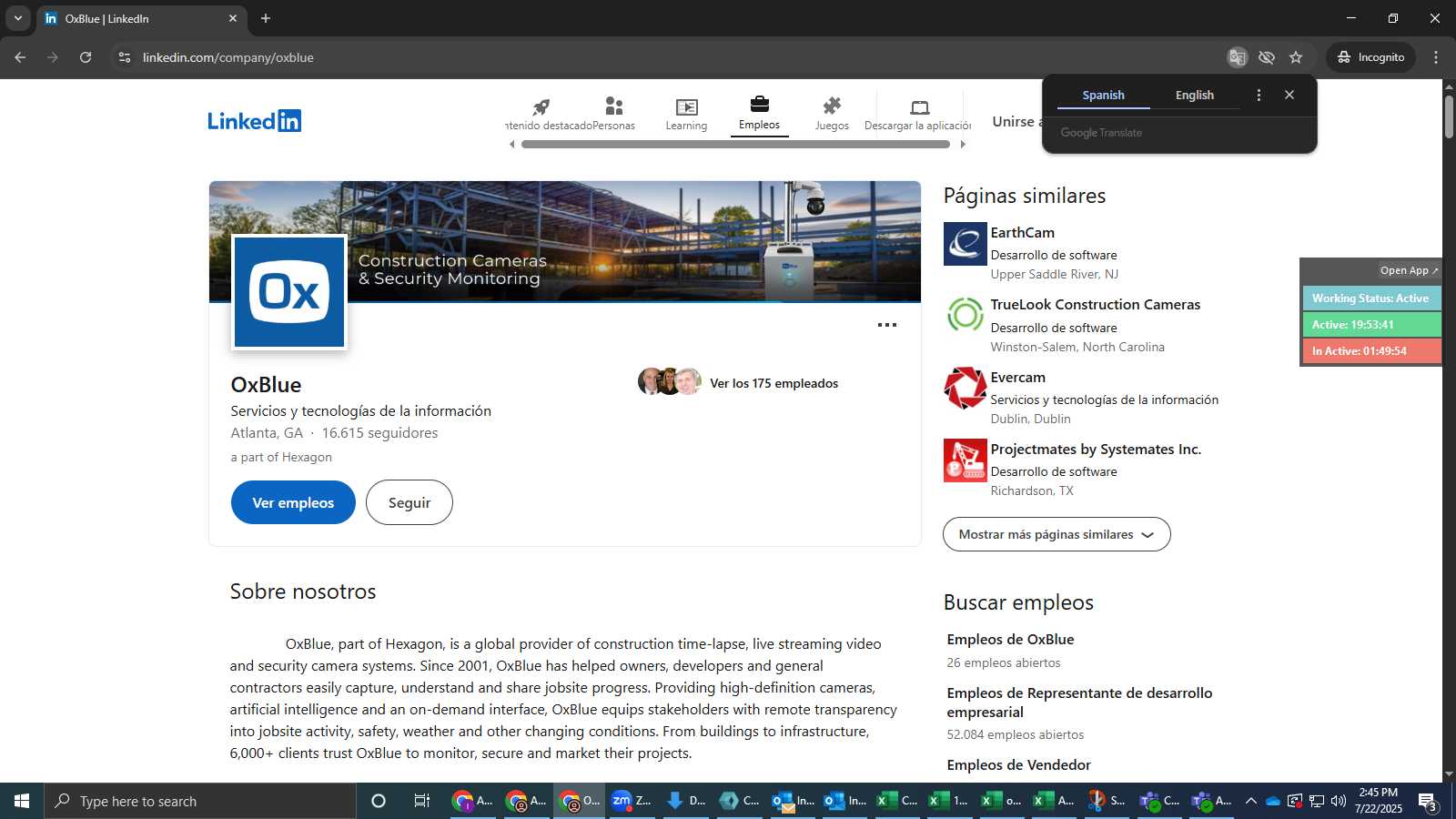Click the Ver empleos button
Screen dimensions: 1456x819
(293, 502)
